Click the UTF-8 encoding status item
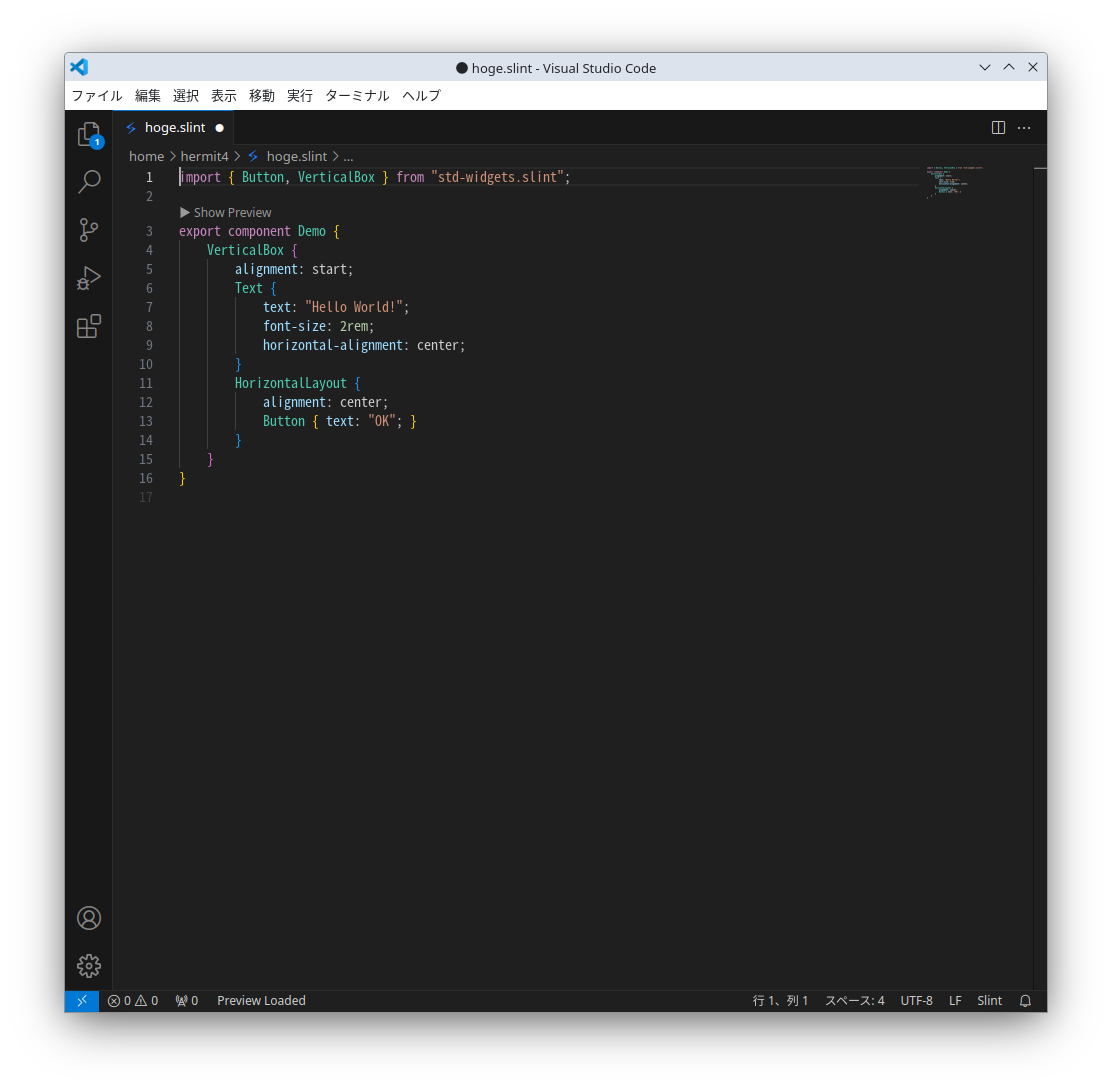 (x=917, y=1000)
